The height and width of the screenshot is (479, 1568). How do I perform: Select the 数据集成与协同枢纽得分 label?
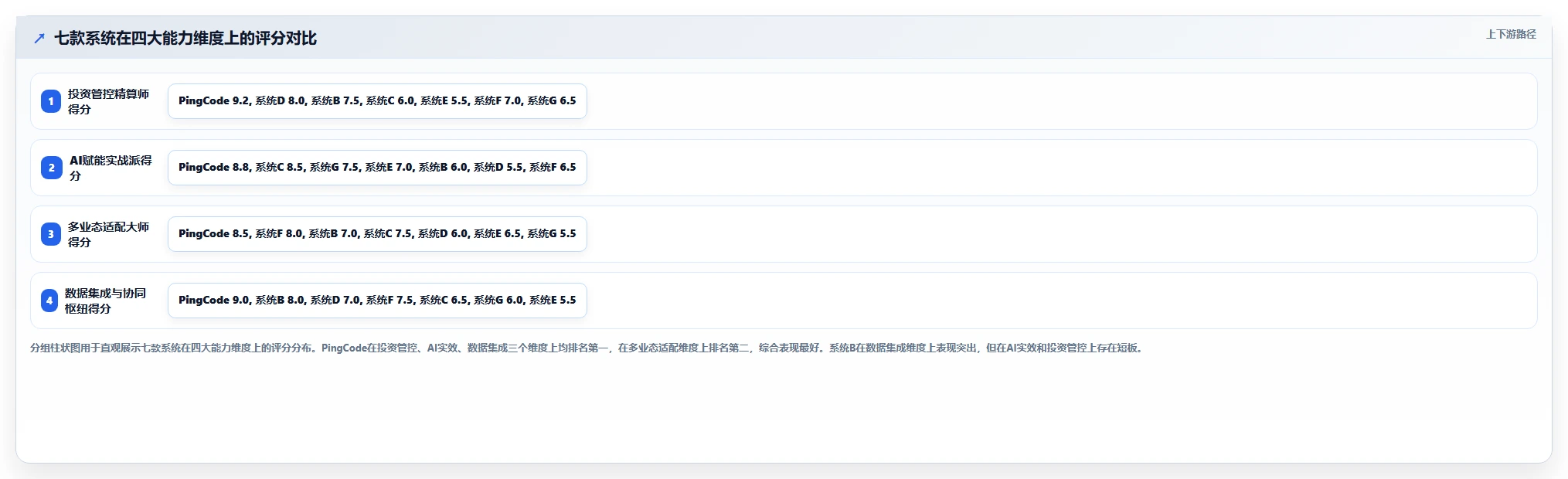click(105, 301)
